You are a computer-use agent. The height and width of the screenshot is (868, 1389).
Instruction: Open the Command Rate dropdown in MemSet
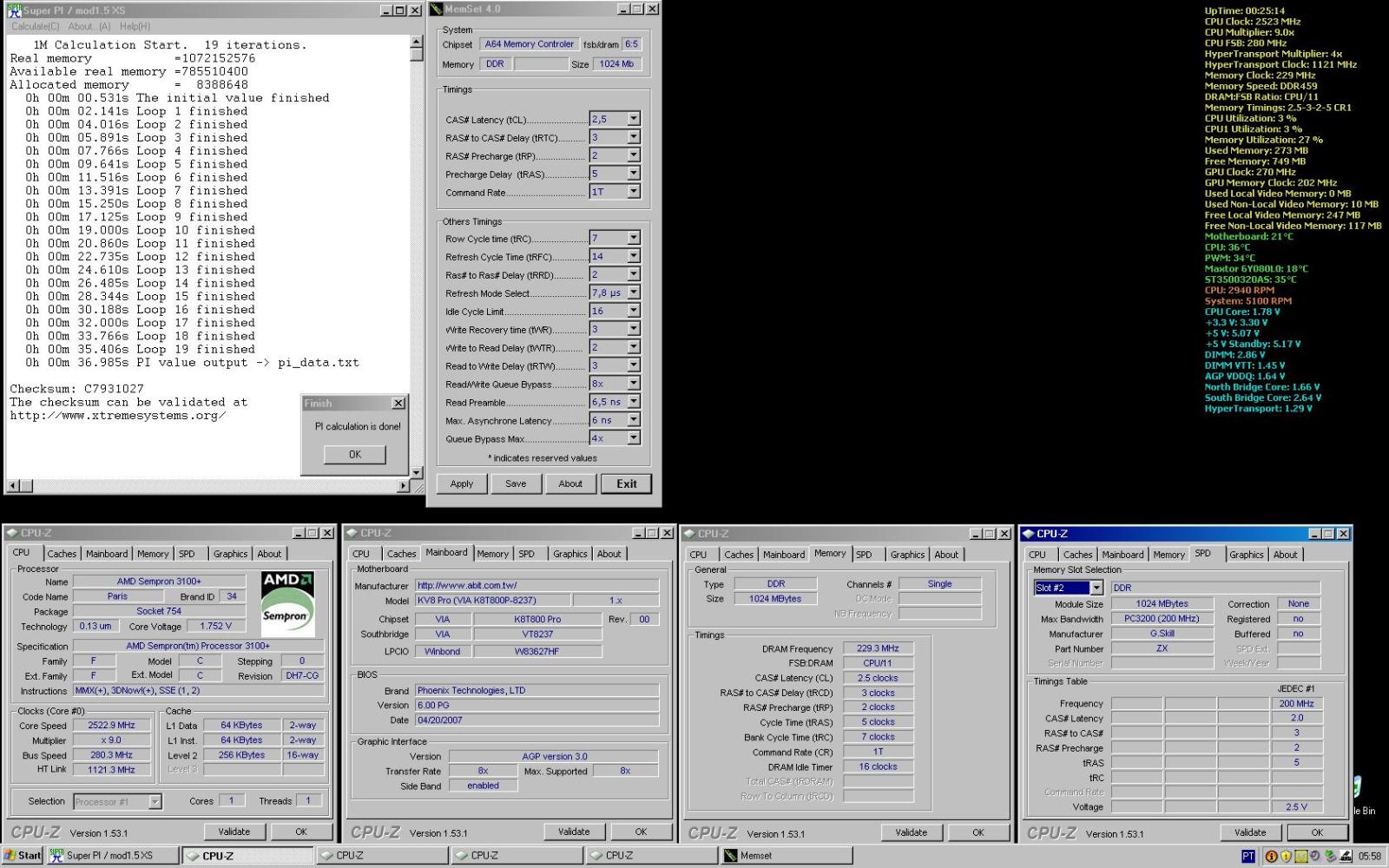pos(634,192)
